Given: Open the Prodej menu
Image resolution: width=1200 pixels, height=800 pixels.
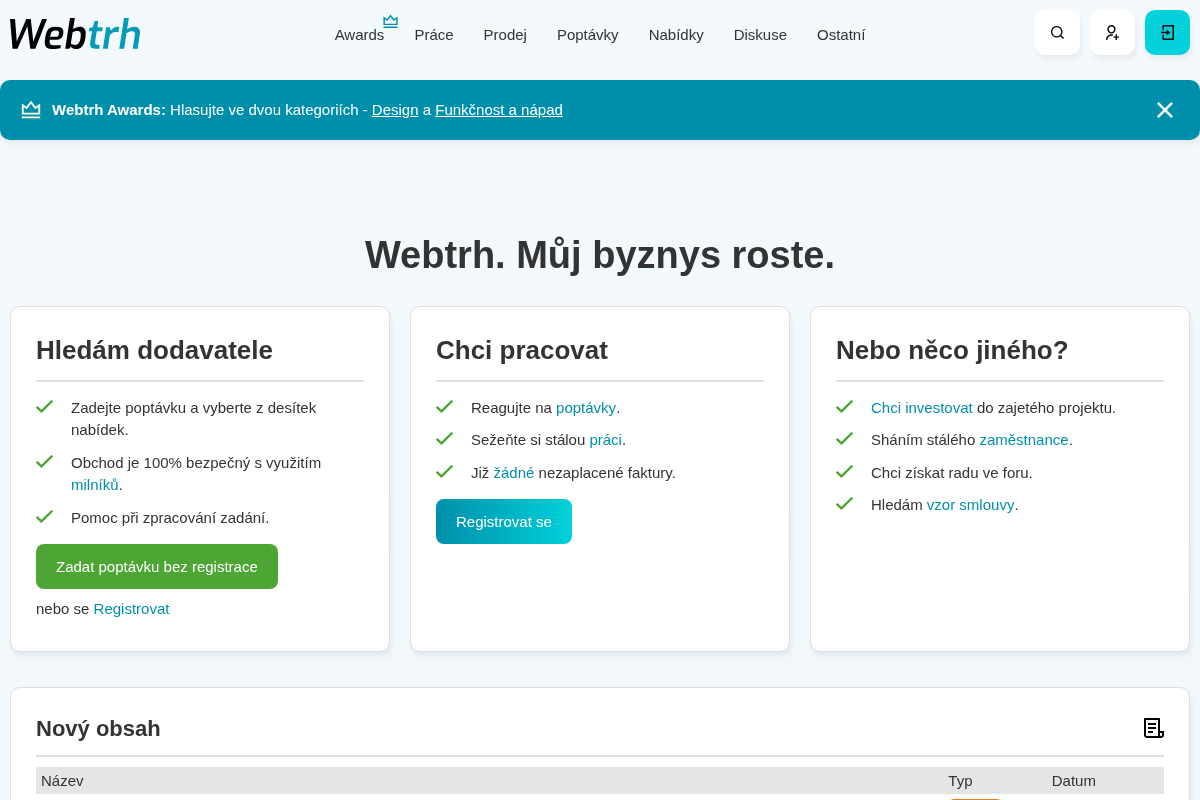Looking at the screenshot, I should pos(505,34).
